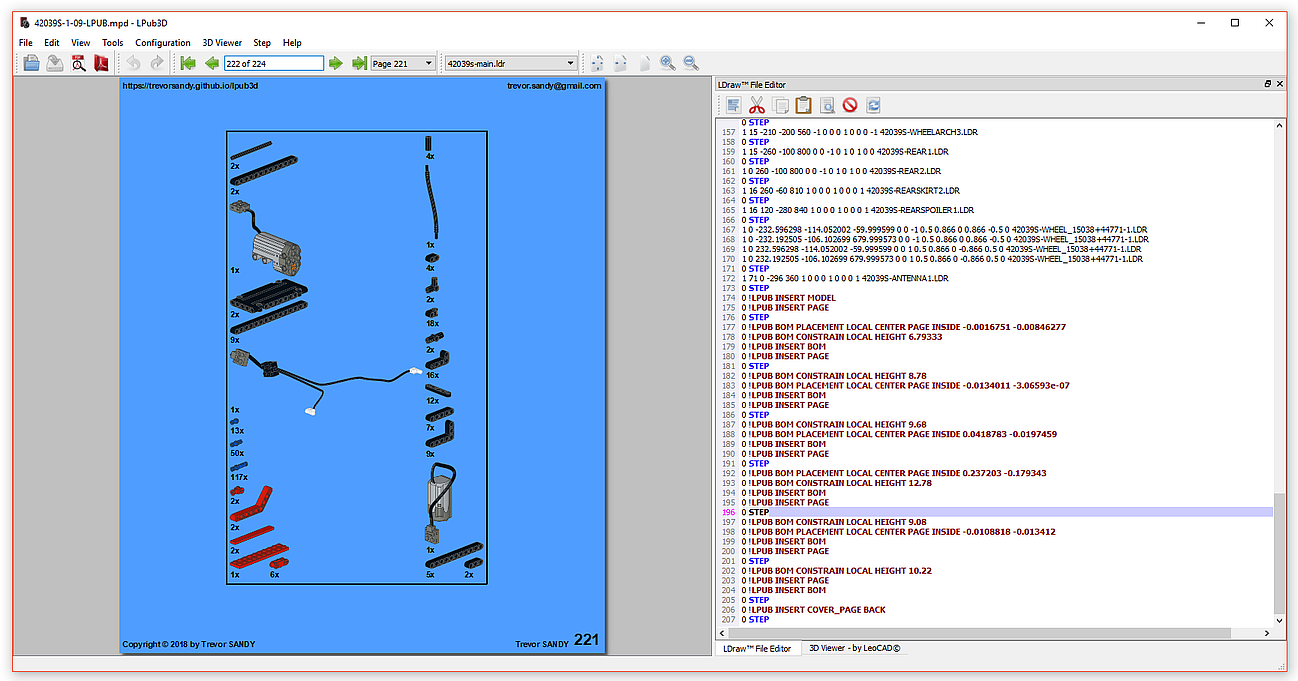Go to previous page with green arrow

click(212, 63)
